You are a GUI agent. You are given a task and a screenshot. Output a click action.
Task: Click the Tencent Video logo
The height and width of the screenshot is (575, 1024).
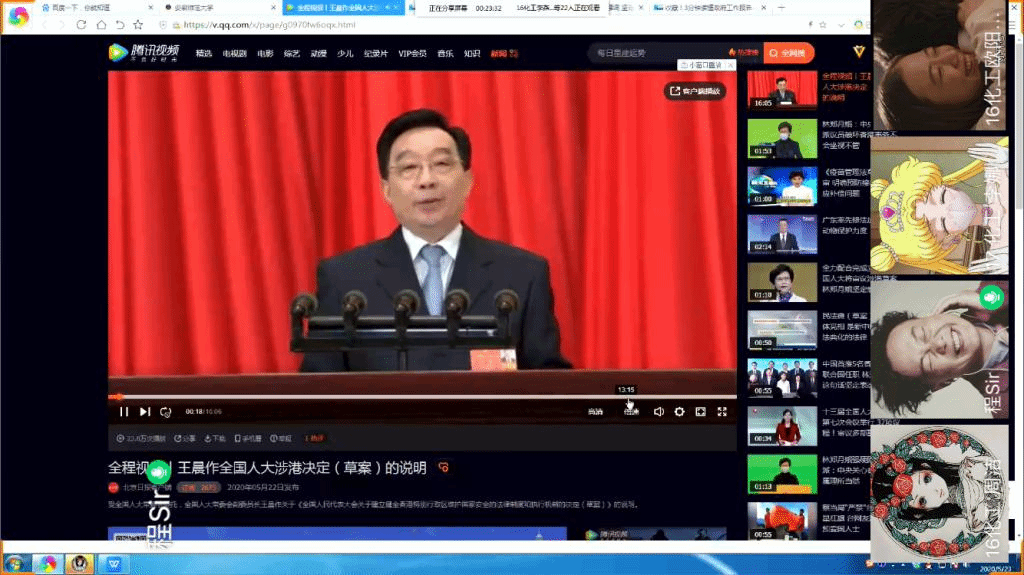(x=145, y=52)
